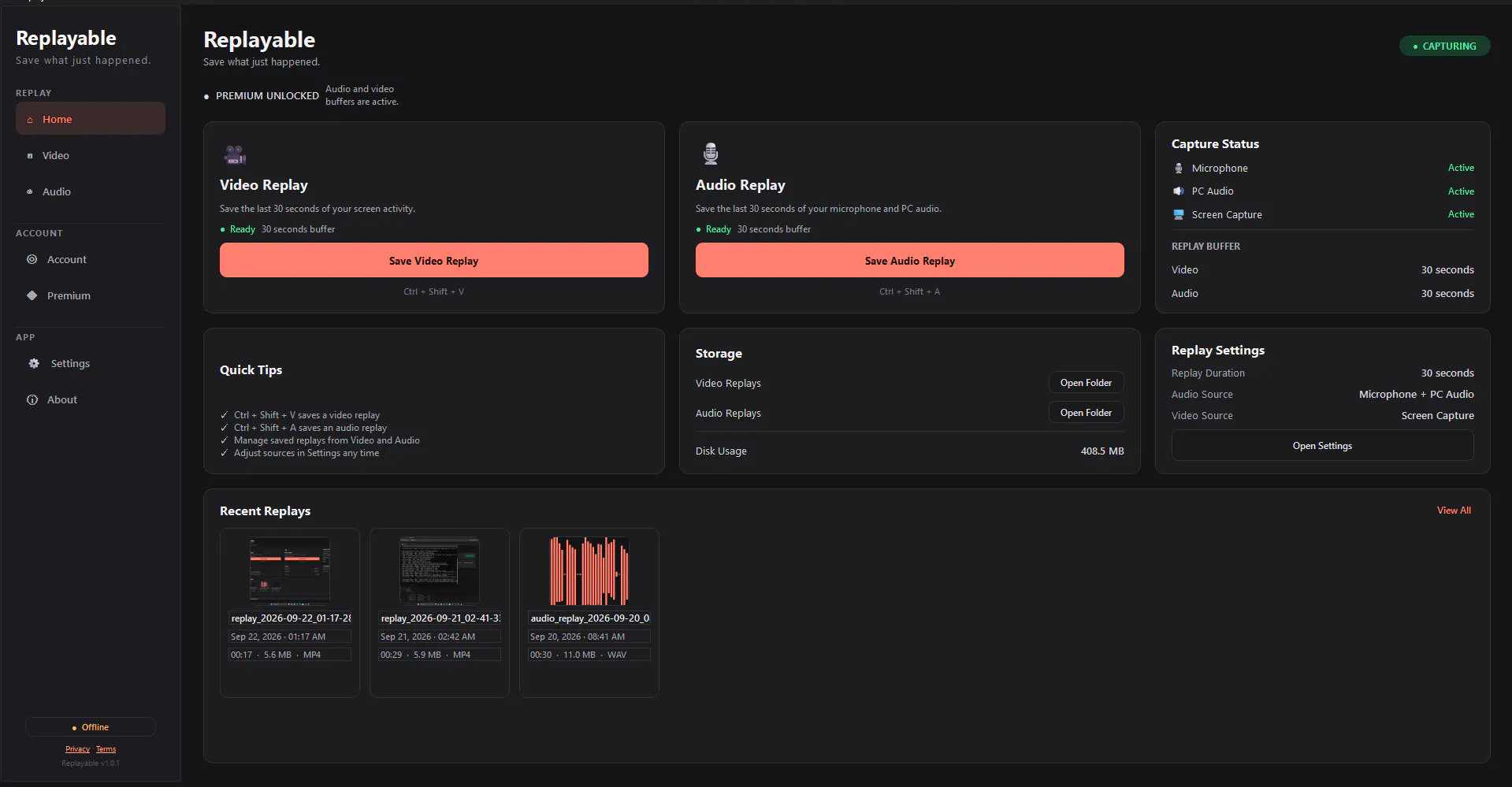Click the '408.5 MB' disk usage value

[x=1102, y=451]
